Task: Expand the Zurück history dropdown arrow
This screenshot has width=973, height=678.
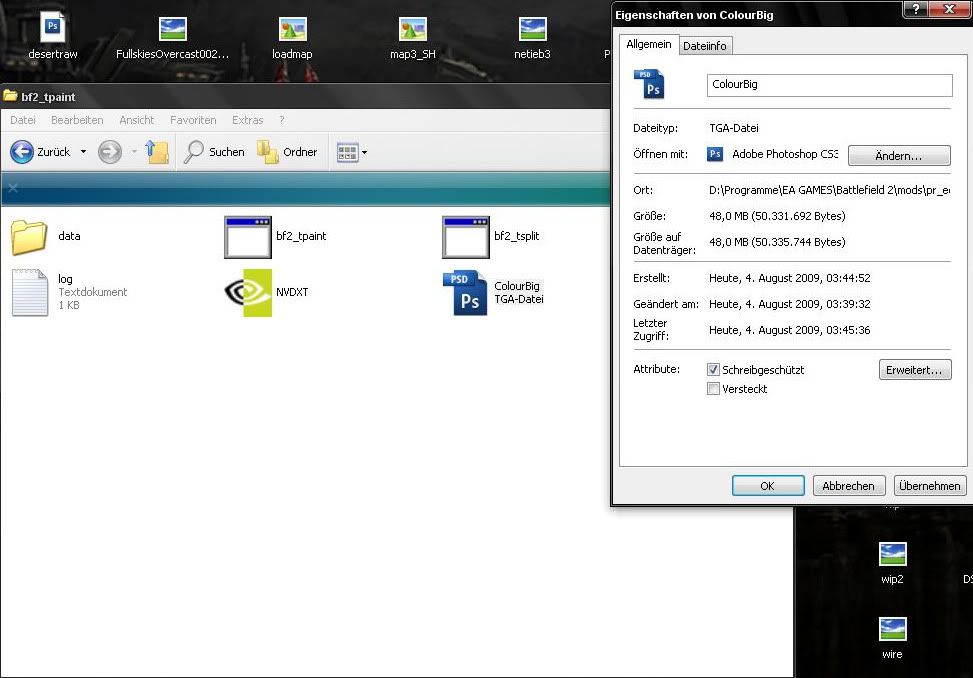Action: 83,152
